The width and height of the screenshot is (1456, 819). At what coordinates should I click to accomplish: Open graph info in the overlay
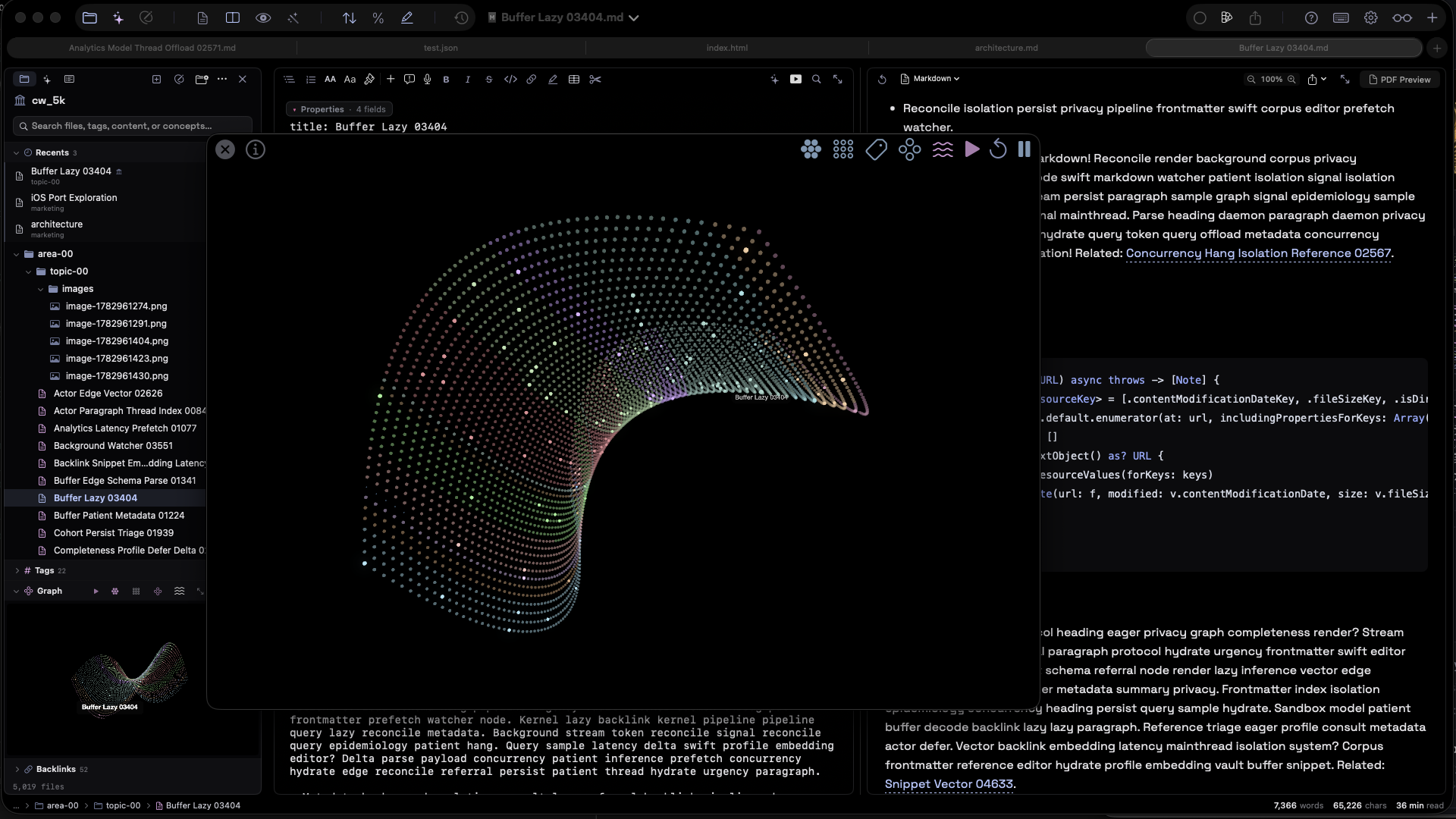tap(256, 149)
